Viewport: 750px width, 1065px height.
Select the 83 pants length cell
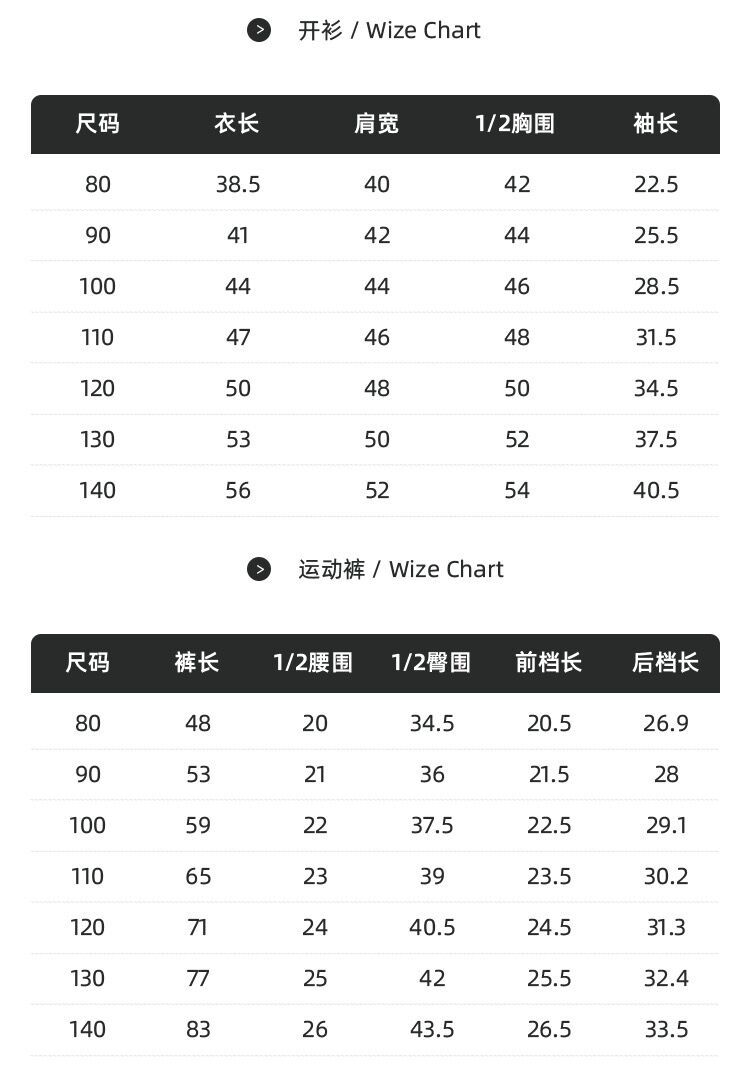pos(198,1029)
